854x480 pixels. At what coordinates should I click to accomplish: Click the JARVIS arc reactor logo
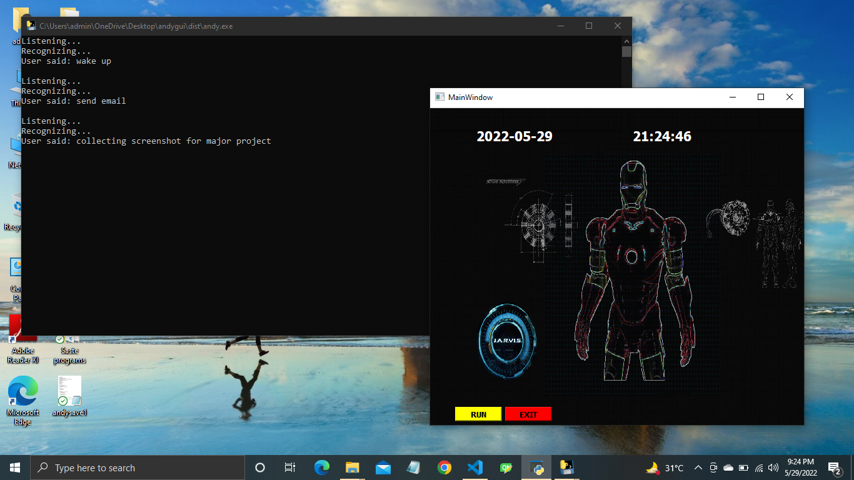point(507,341)
